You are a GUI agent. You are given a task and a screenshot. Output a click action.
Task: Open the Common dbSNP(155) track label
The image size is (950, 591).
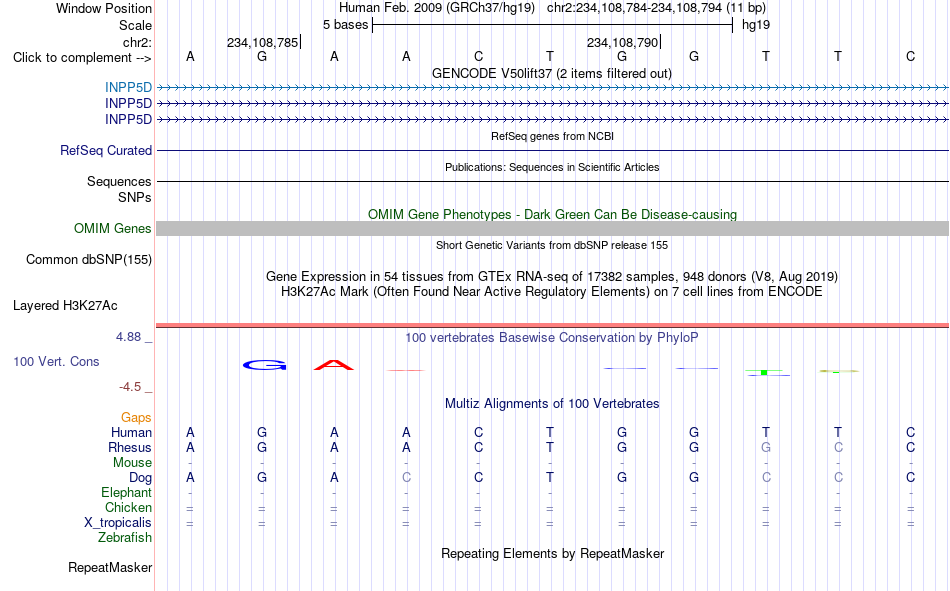(88, 259)
